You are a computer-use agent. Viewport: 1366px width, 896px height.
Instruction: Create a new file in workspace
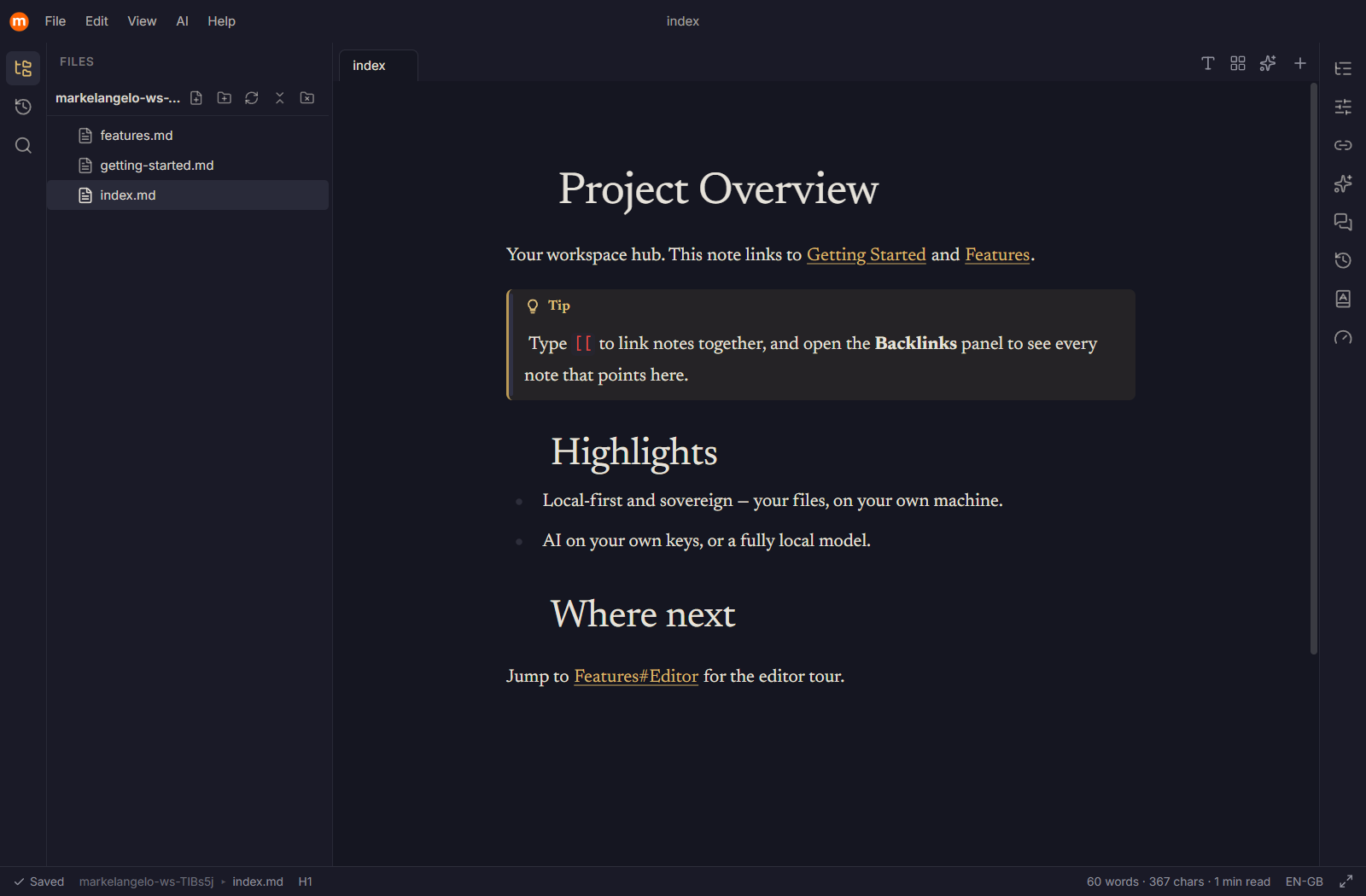(x=196, y=98)
